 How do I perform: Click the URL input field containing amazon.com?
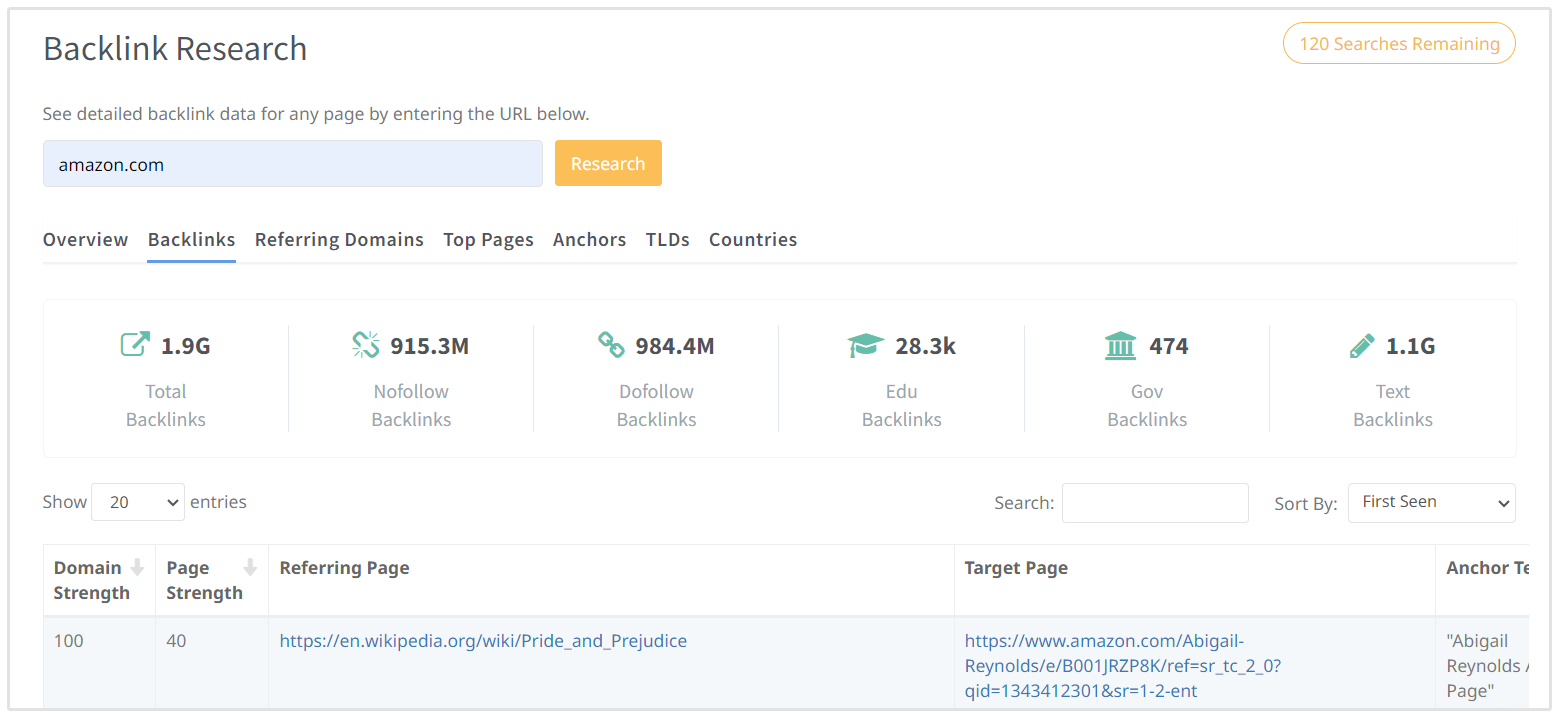click(292, 164)
